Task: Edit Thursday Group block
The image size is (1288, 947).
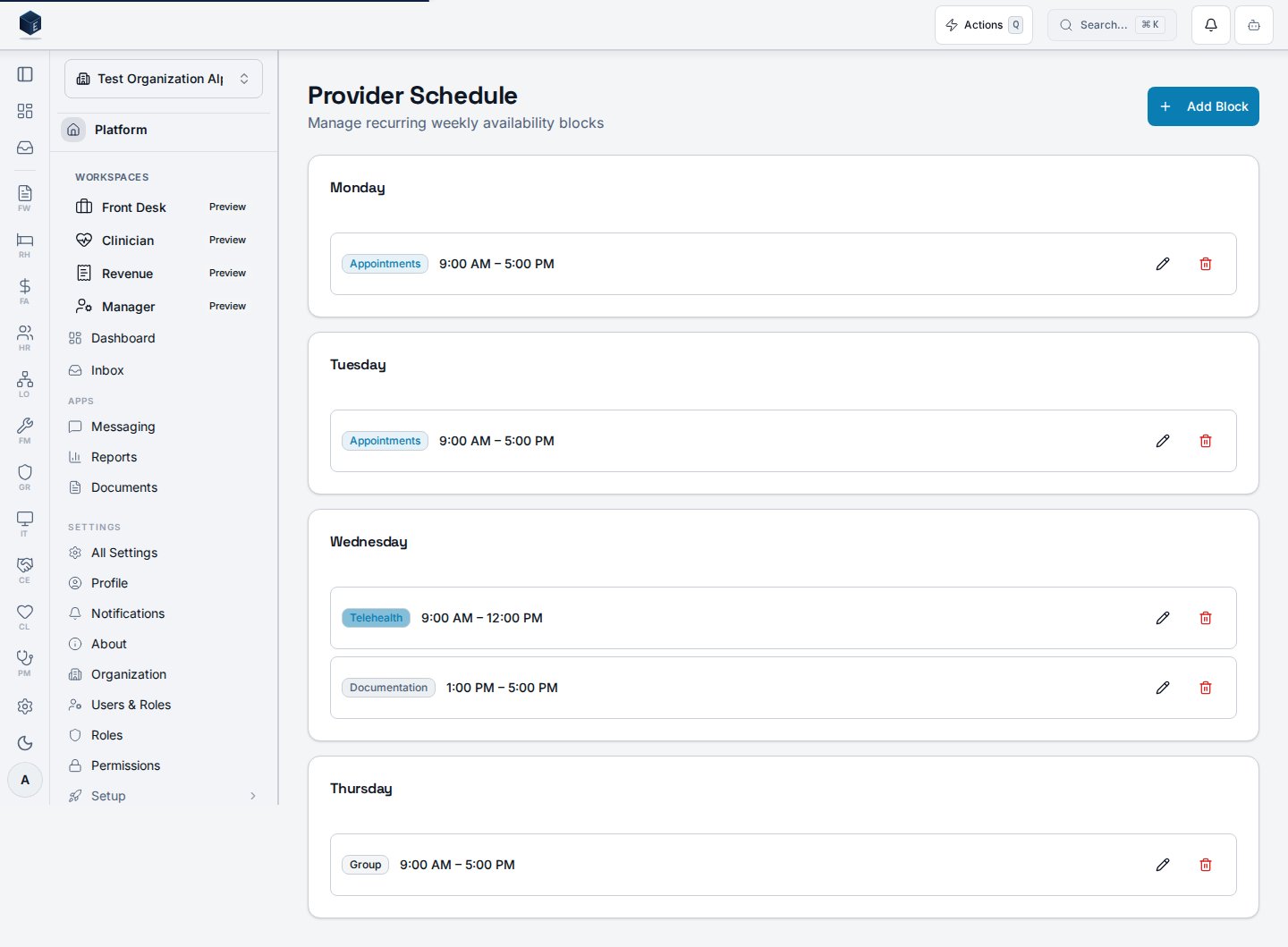Action: (x=1163, y=865)
